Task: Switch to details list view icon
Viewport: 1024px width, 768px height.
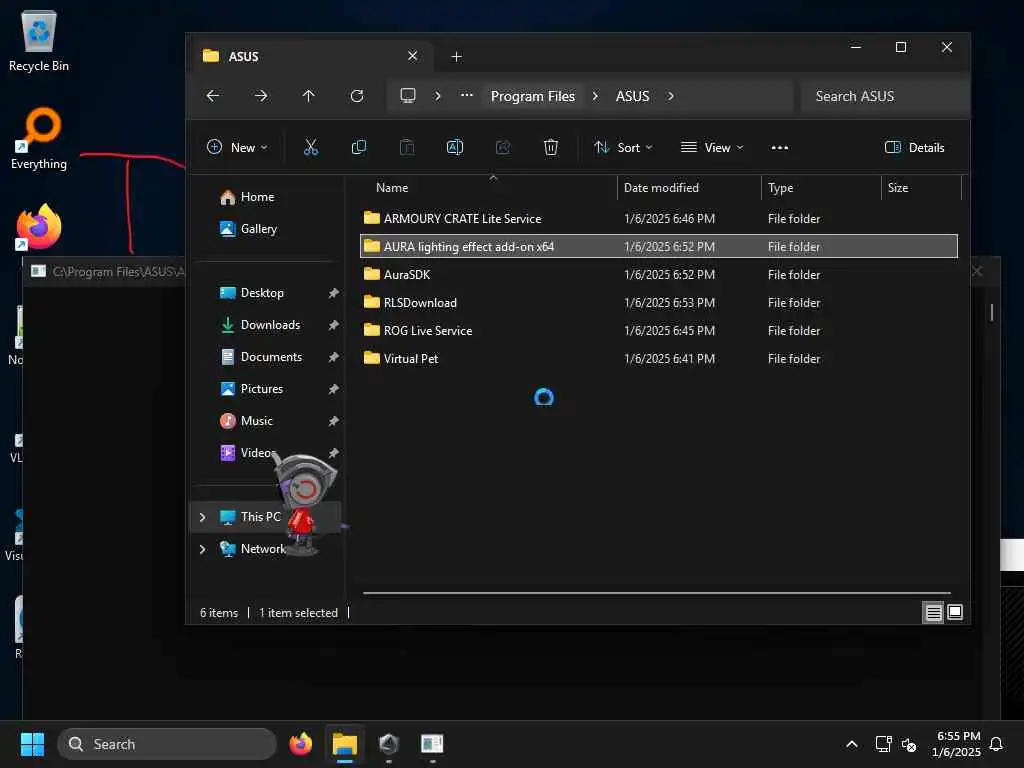Action: coord(933,613)
